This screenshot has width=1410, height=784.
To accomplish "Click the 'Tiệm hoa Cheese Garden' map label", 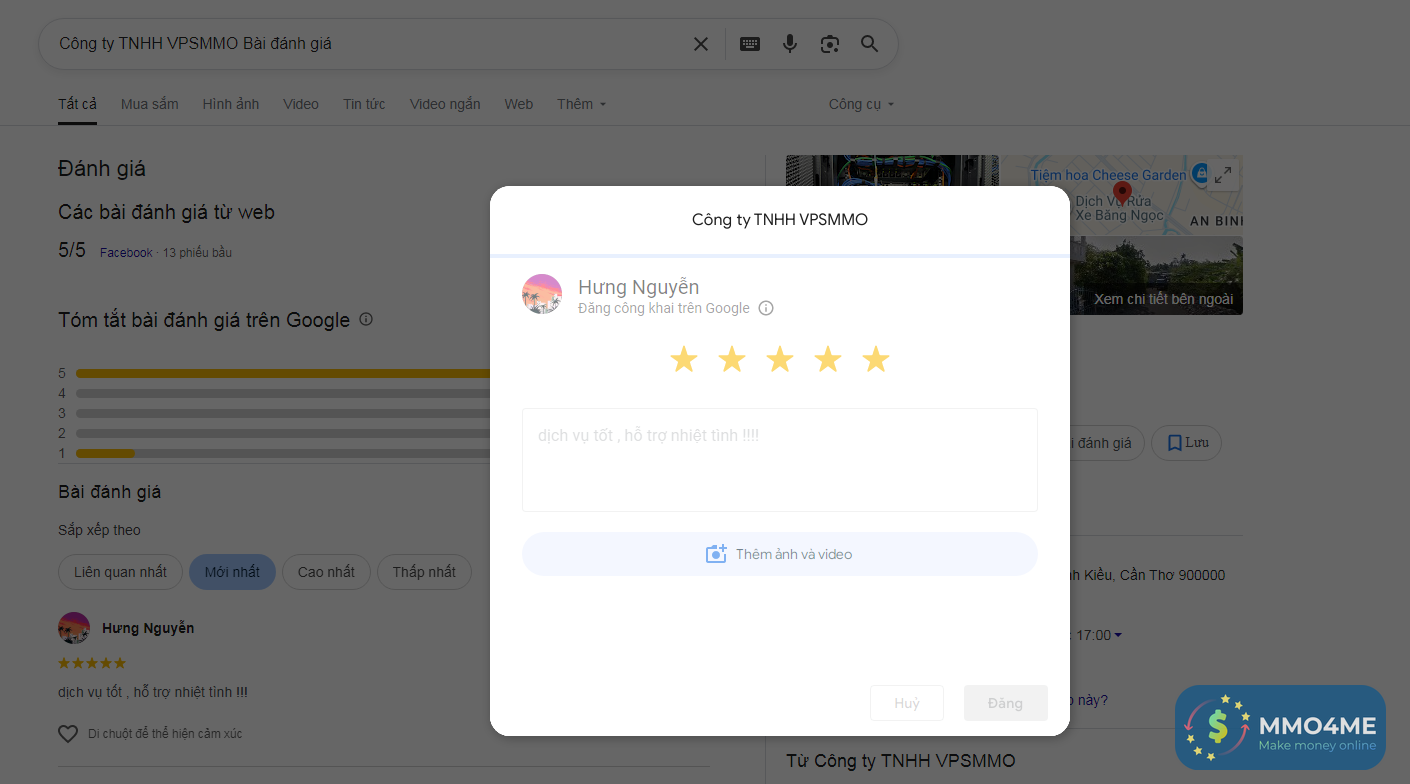I will pyautogui.click(x=1109, y=175).
